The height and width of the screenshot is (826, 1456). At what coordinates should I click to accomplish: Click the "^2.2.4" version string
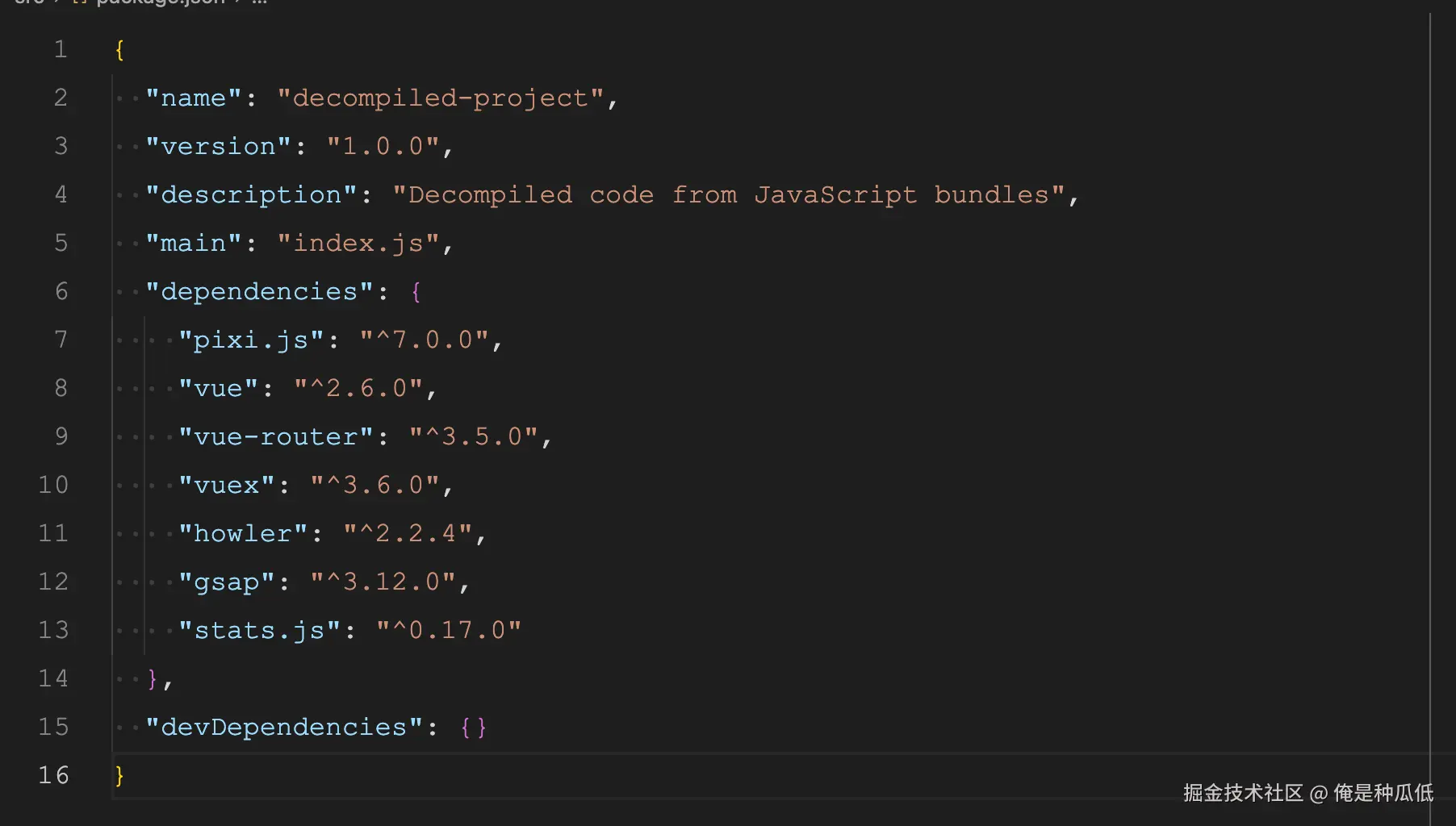[408, 534]
